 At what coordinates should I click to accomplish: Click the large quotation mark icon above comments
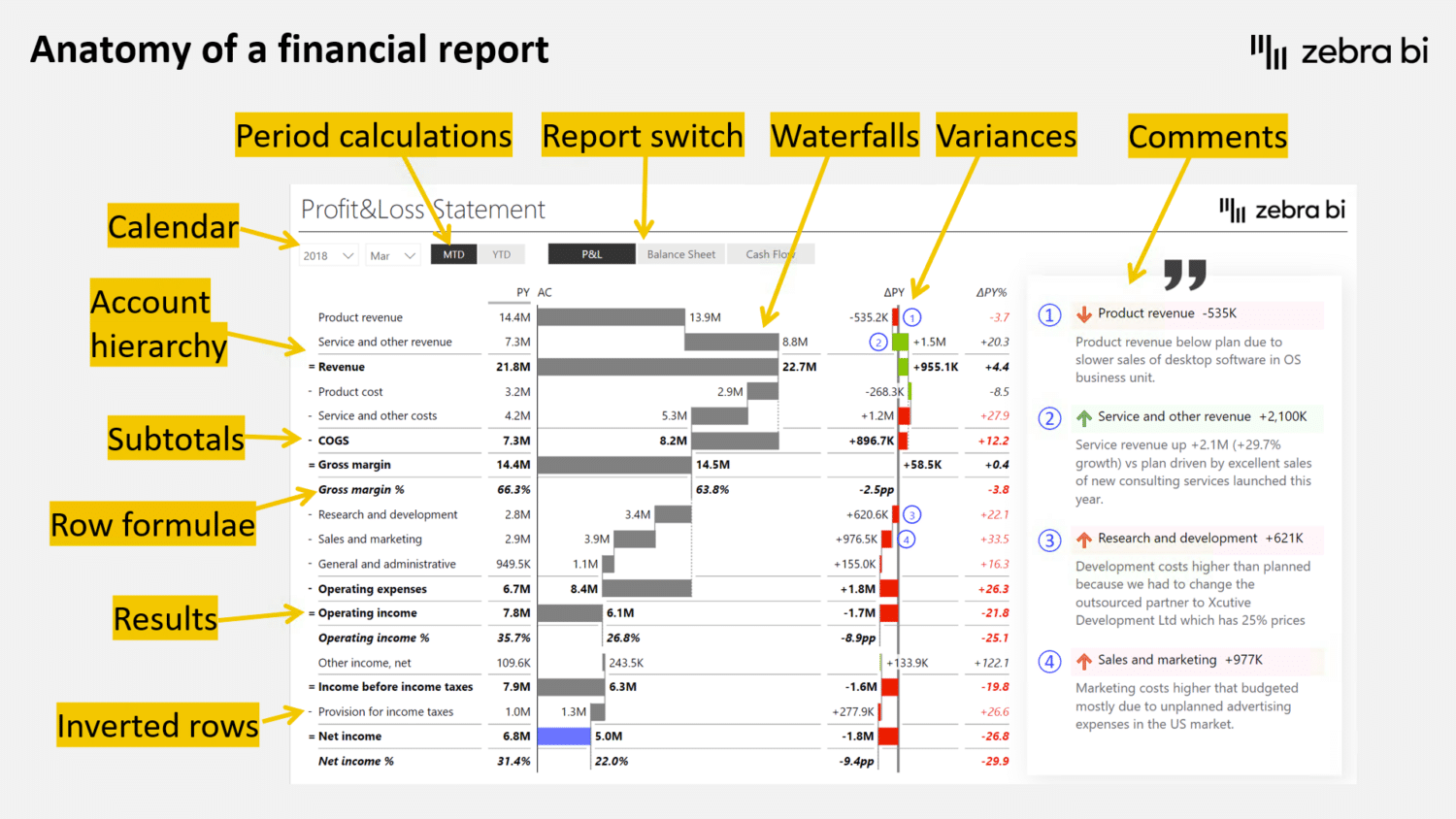point(1184,275)
